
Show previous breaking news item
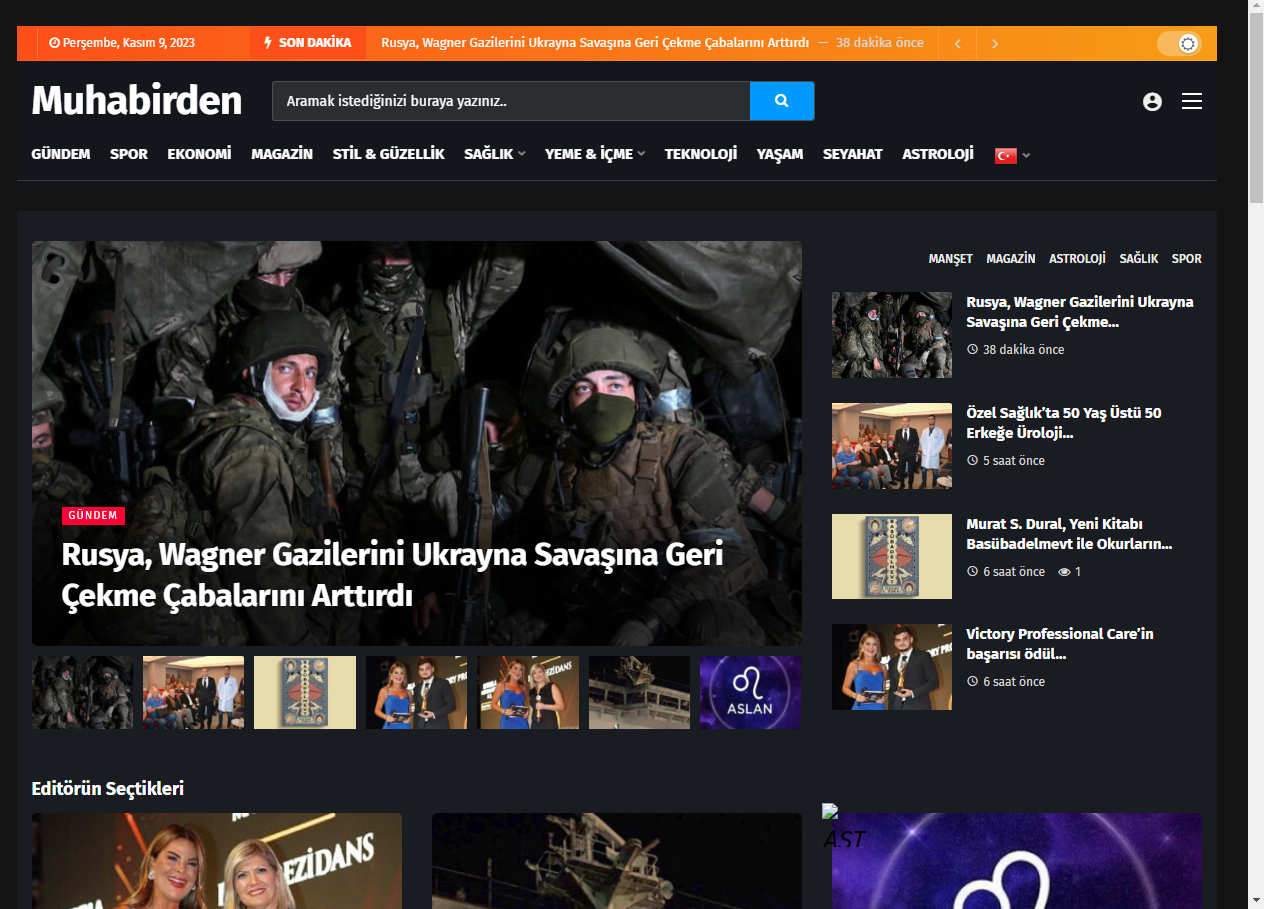957,43
